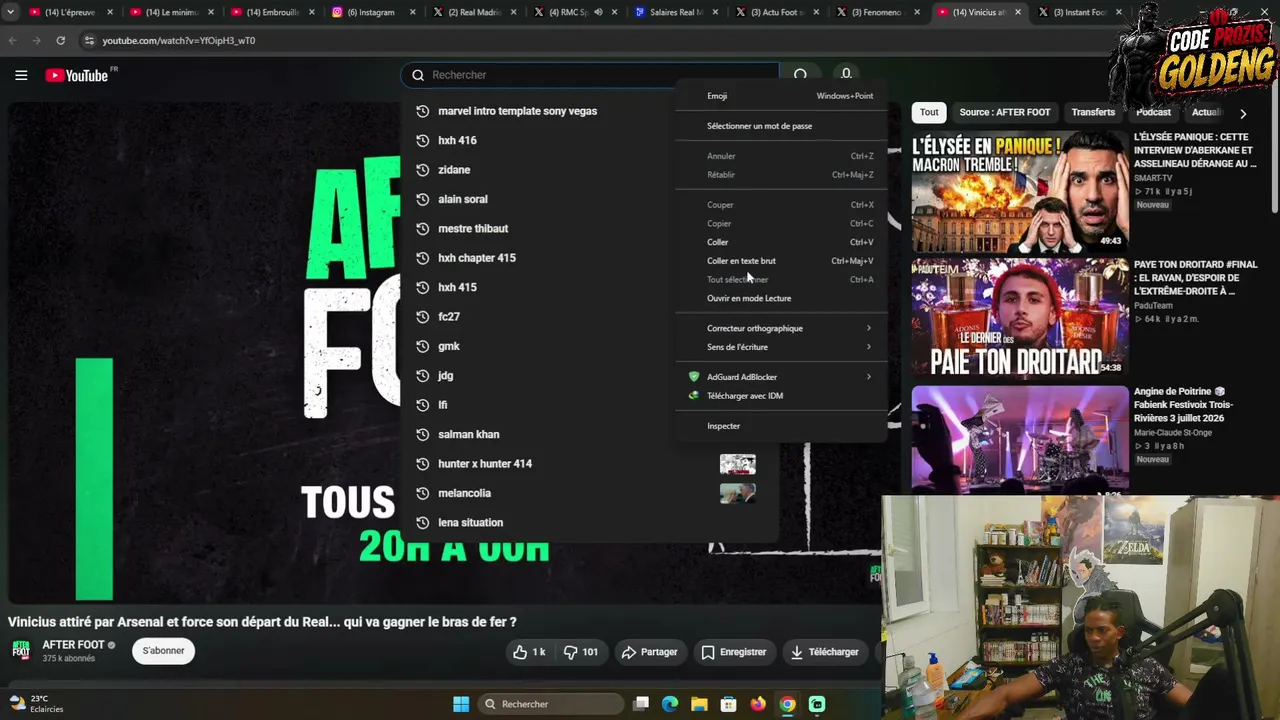
Task: Launch Microsoft Edge from the taskbar
Action: point(670,704)
